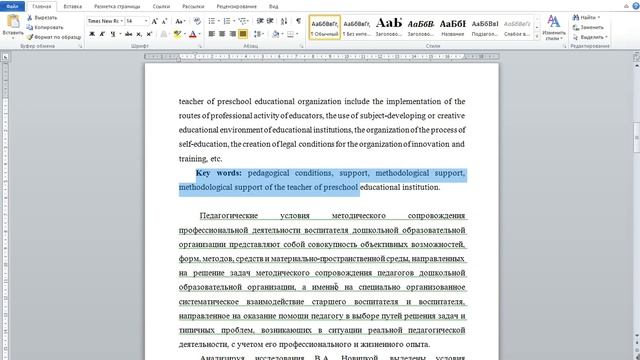Toggle subscript formatting
This screenshot has height=360, width=640.
click(139, 34)
